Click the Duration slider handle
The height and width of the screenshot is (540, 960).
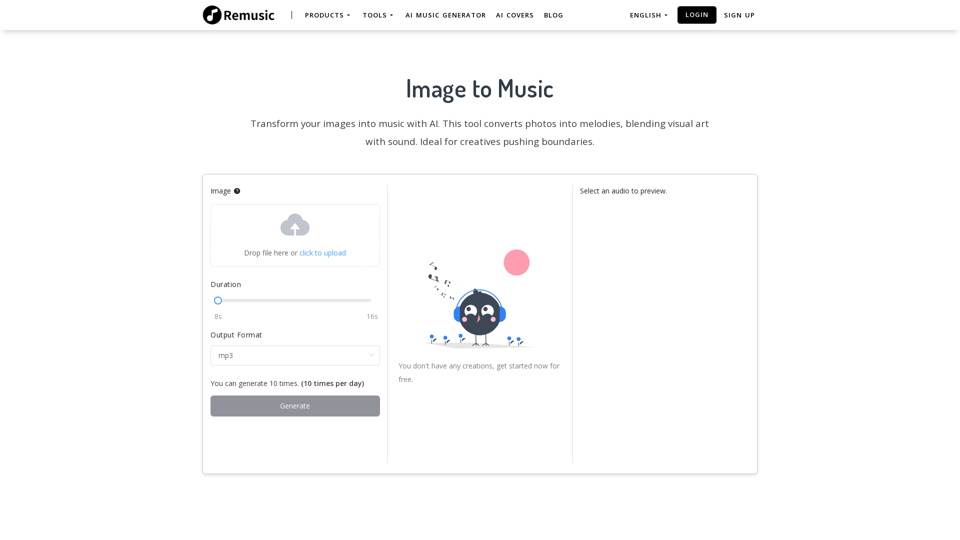(x=218, y=300)
